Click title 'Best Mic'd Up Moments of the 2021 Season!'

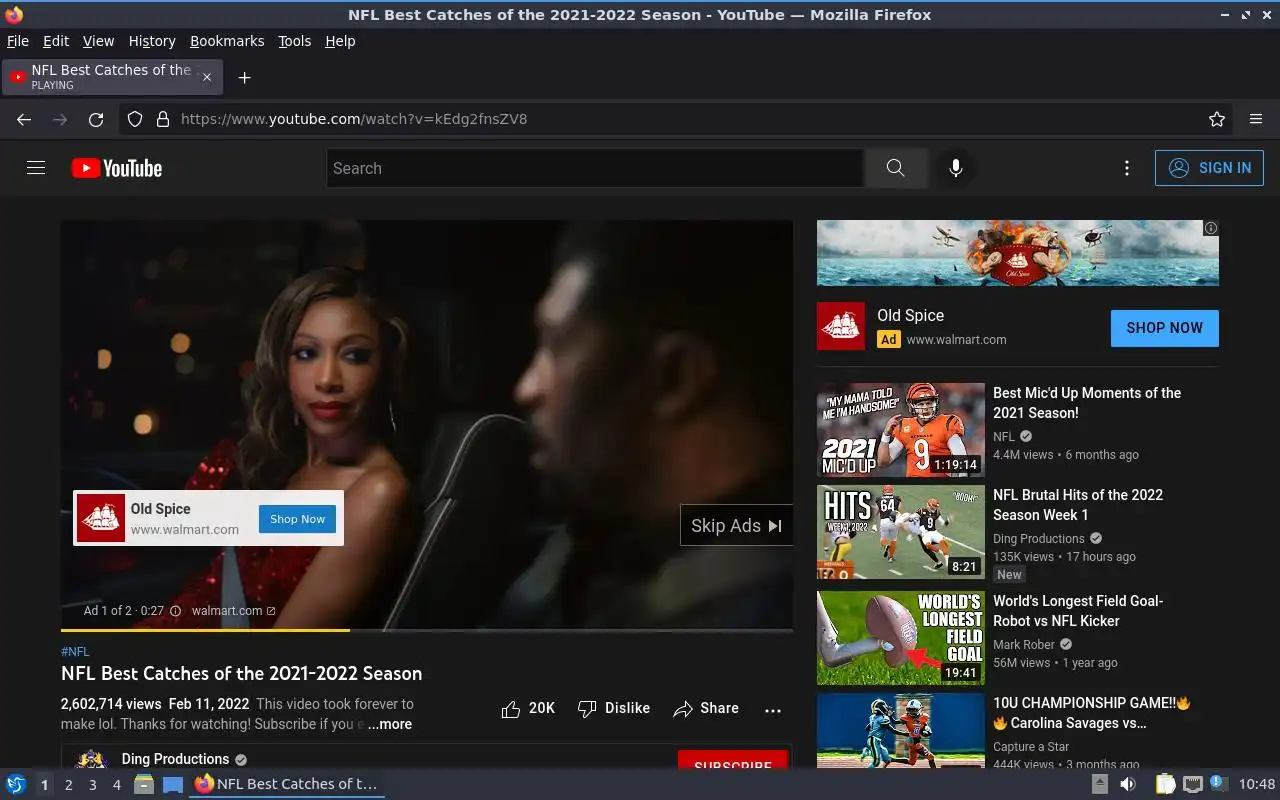[1087, 403]
